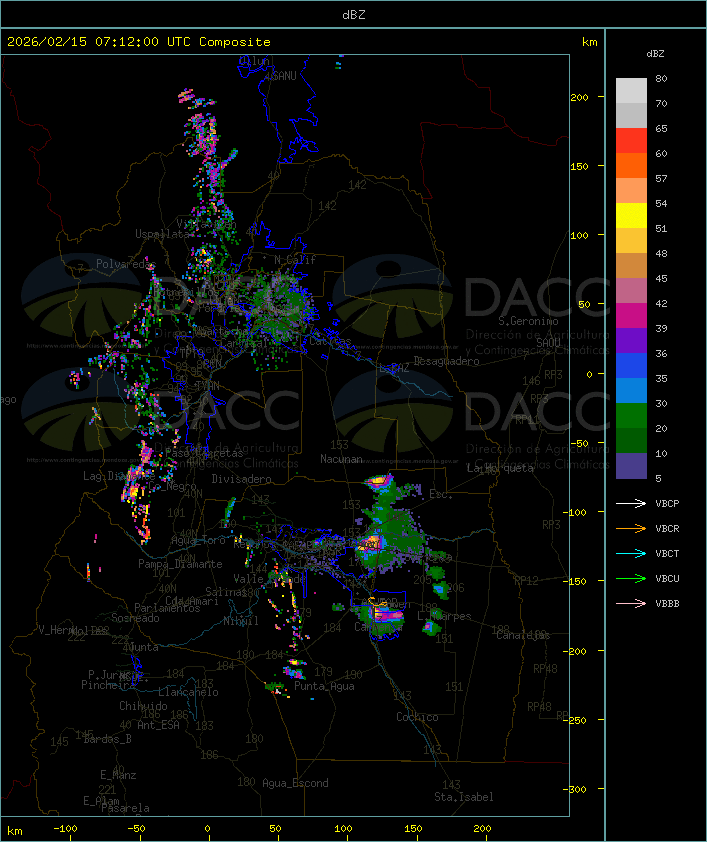Image resolution: width=707 pixels, height=842 pixels.
Task: Click the Uspallata map label
Action: coord(162,234)
